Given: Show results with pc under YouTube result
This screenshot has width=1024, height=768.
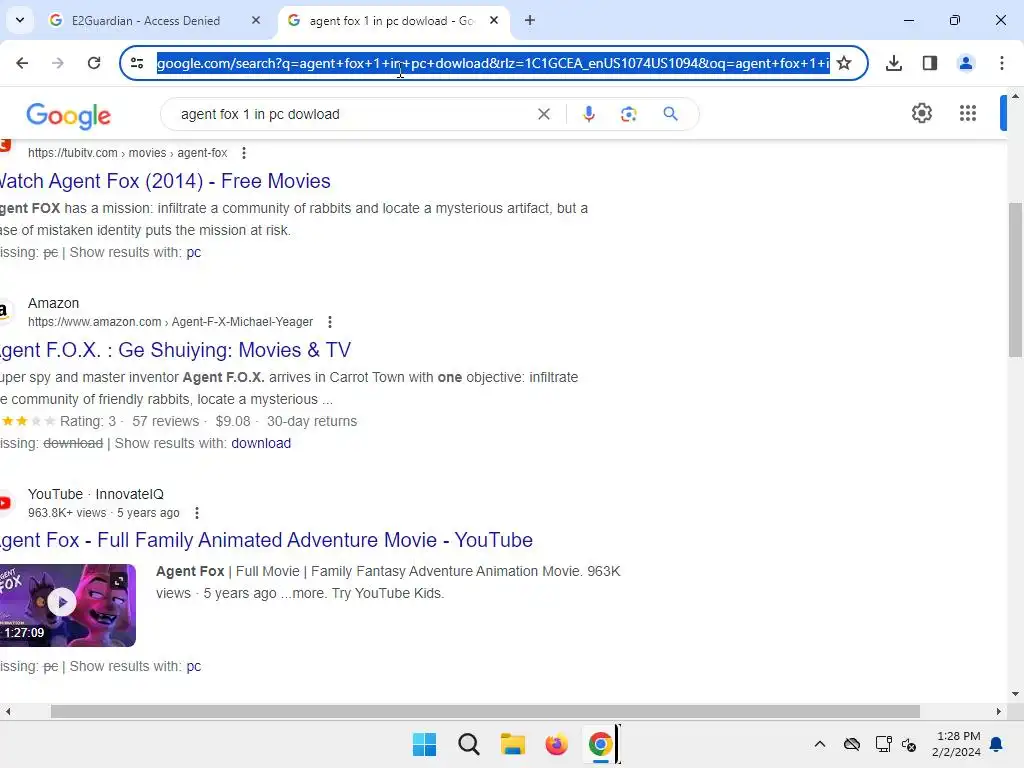Looking at the screenshot, I should [x=193, y=666].
